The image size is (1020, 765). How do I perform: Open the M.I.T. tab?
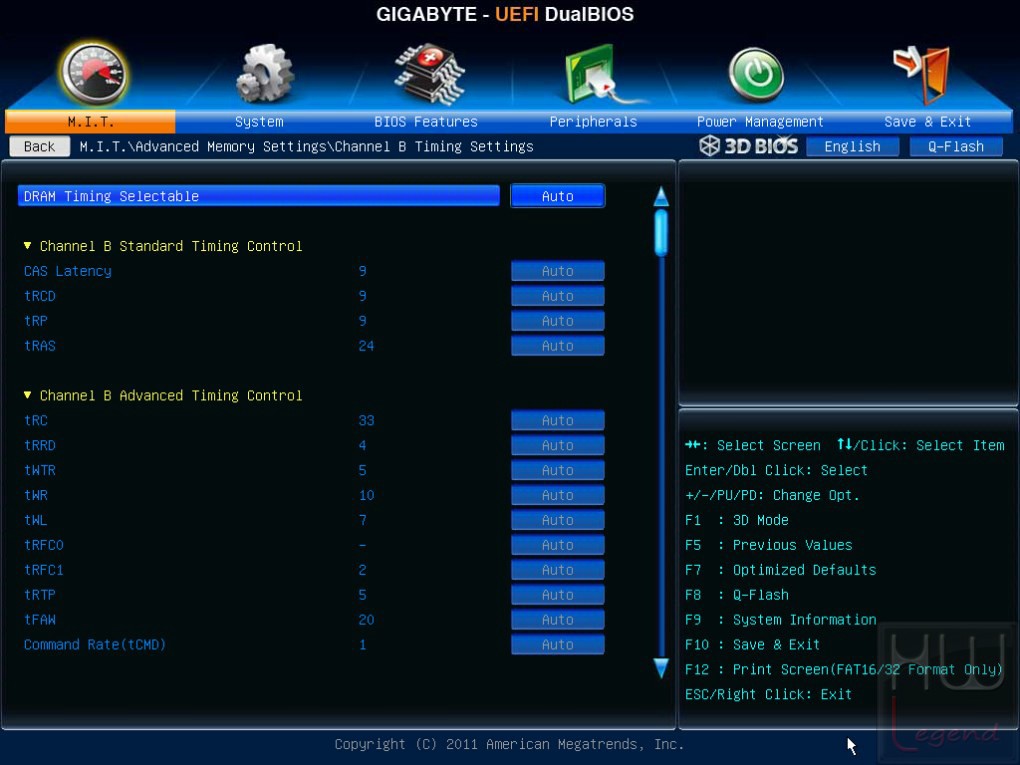coord(90,122)
